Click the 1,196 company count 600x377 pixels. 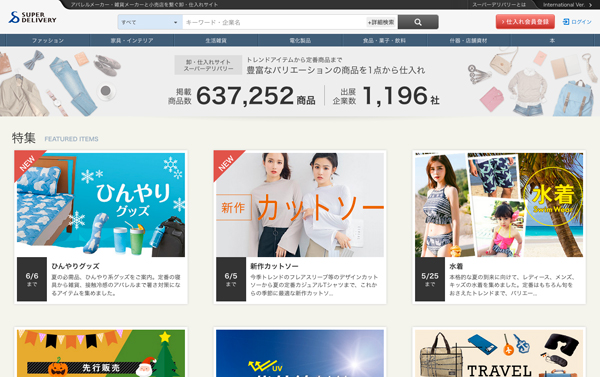tap(395, 95)
